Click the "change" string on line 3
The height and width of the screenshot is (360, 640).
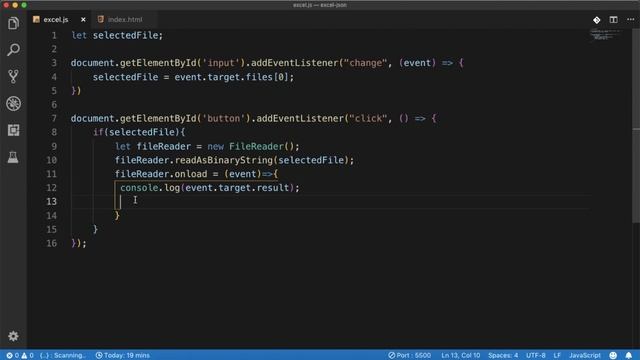tap(365, 63)
